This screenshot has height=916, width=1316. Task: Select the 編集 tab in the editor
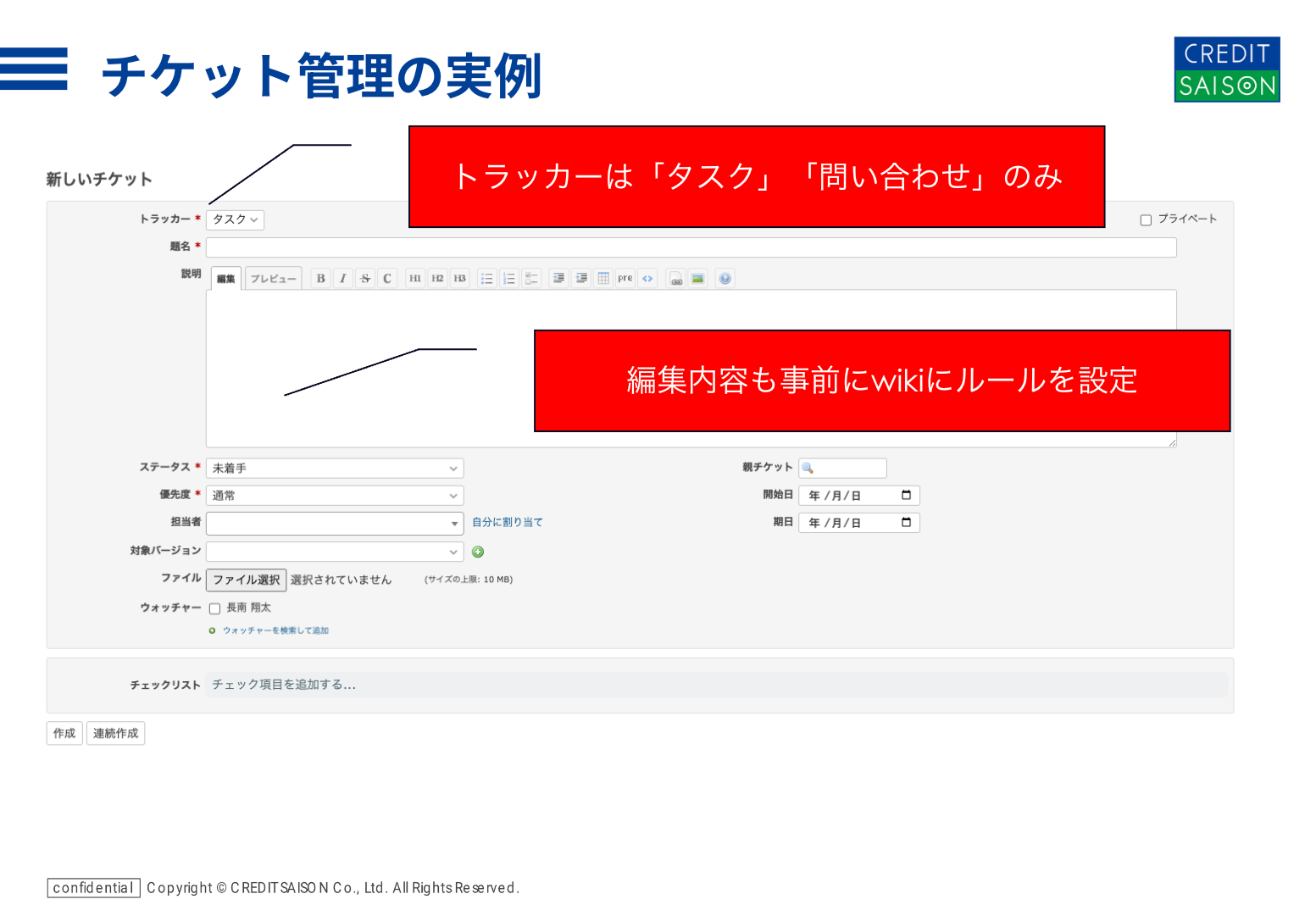(x=226, y=279)
